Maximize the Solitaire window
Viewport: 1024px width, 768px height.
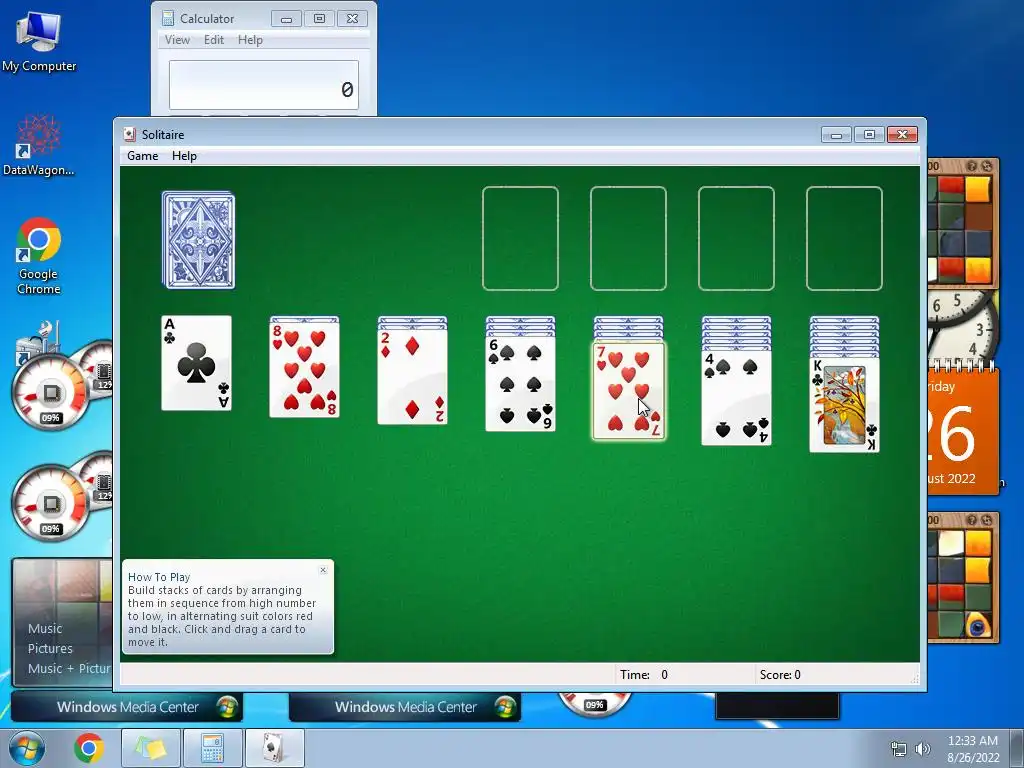(869, 135)
